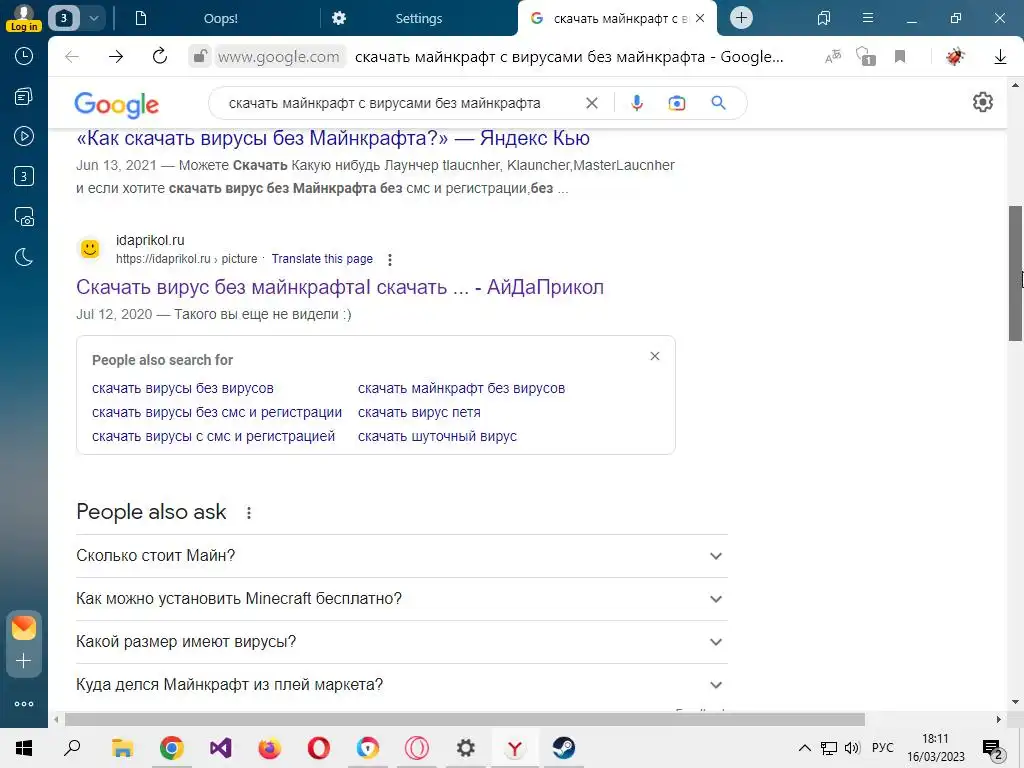
Task: Open Firefox from the taskbar
Action: tap(270, 748)
